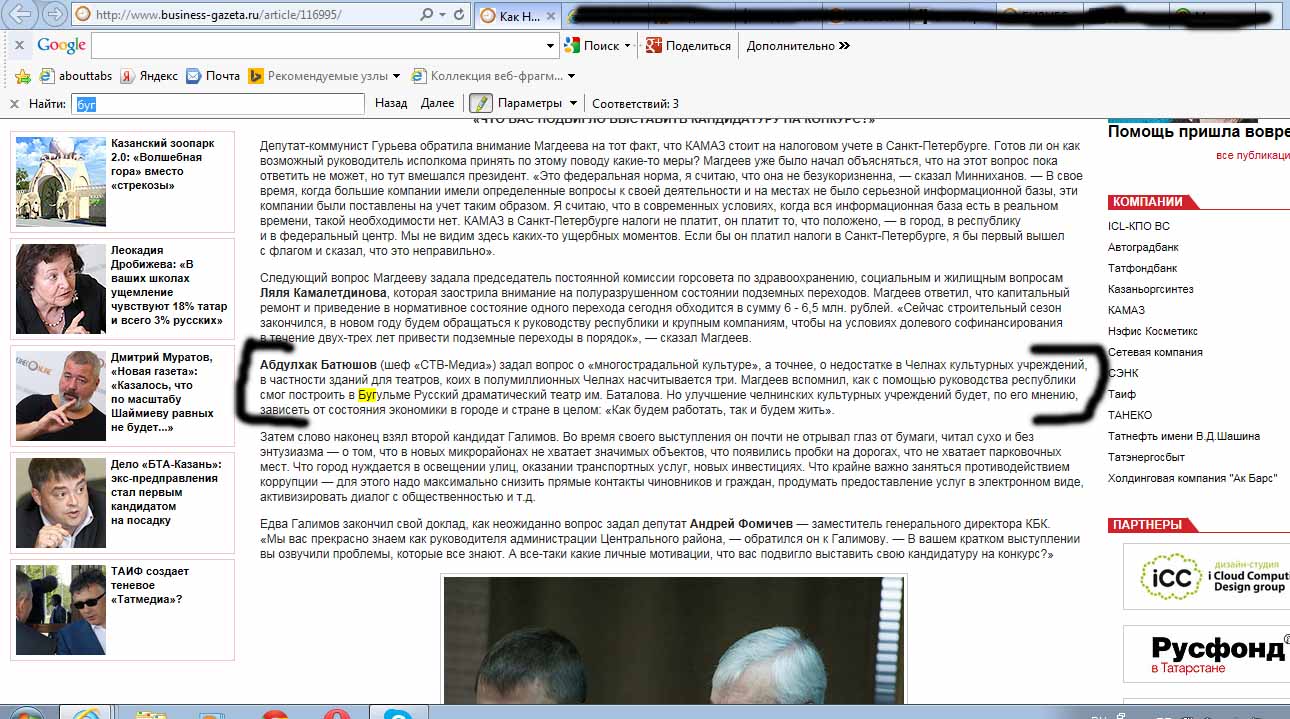Click the Коллекция веб-фрагм... favorites item

[x=486, y=76]
